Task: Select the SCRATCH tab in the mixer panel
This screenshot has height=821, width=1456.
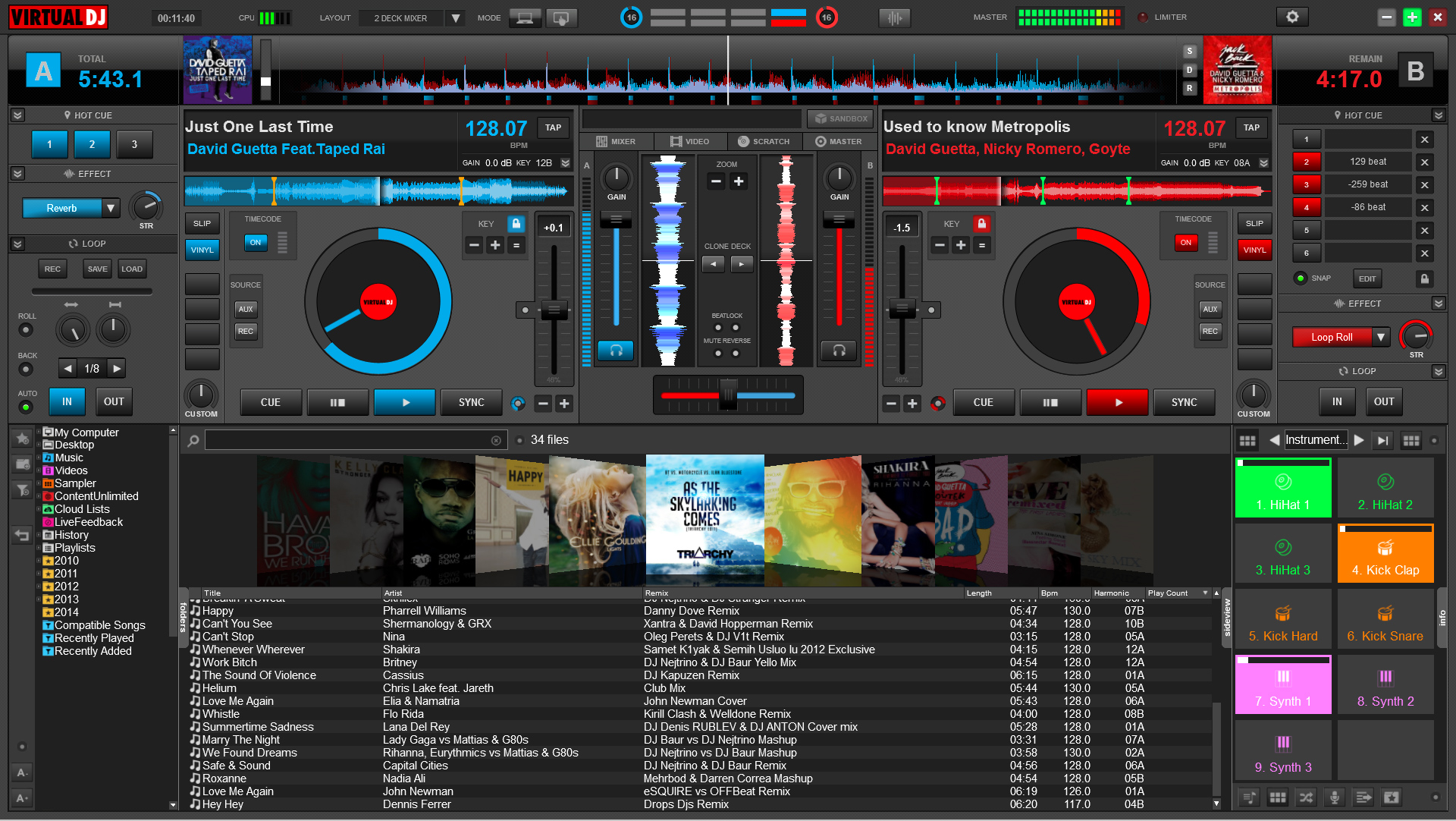Action: (761, 141)
